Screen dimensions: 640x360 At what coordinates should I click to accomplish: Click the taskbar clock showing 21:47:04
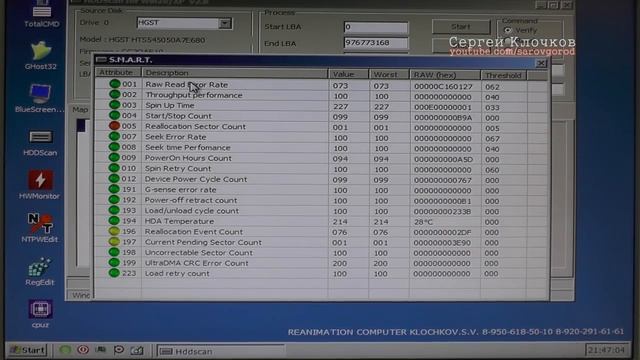point(606,350)
